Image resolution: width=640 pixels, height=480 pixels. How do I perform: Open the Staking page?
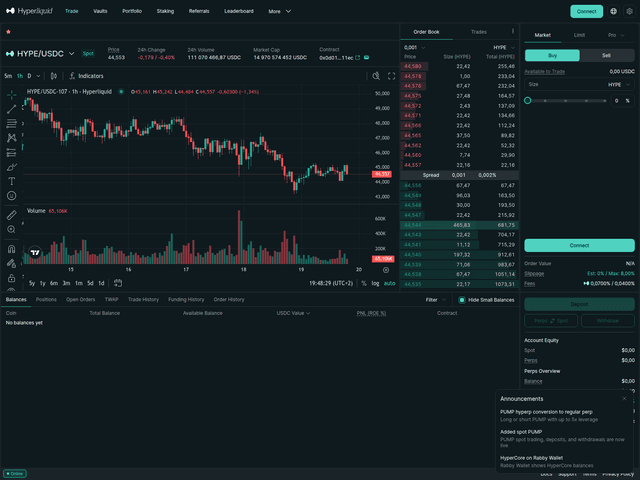click(x=165, y=11)
